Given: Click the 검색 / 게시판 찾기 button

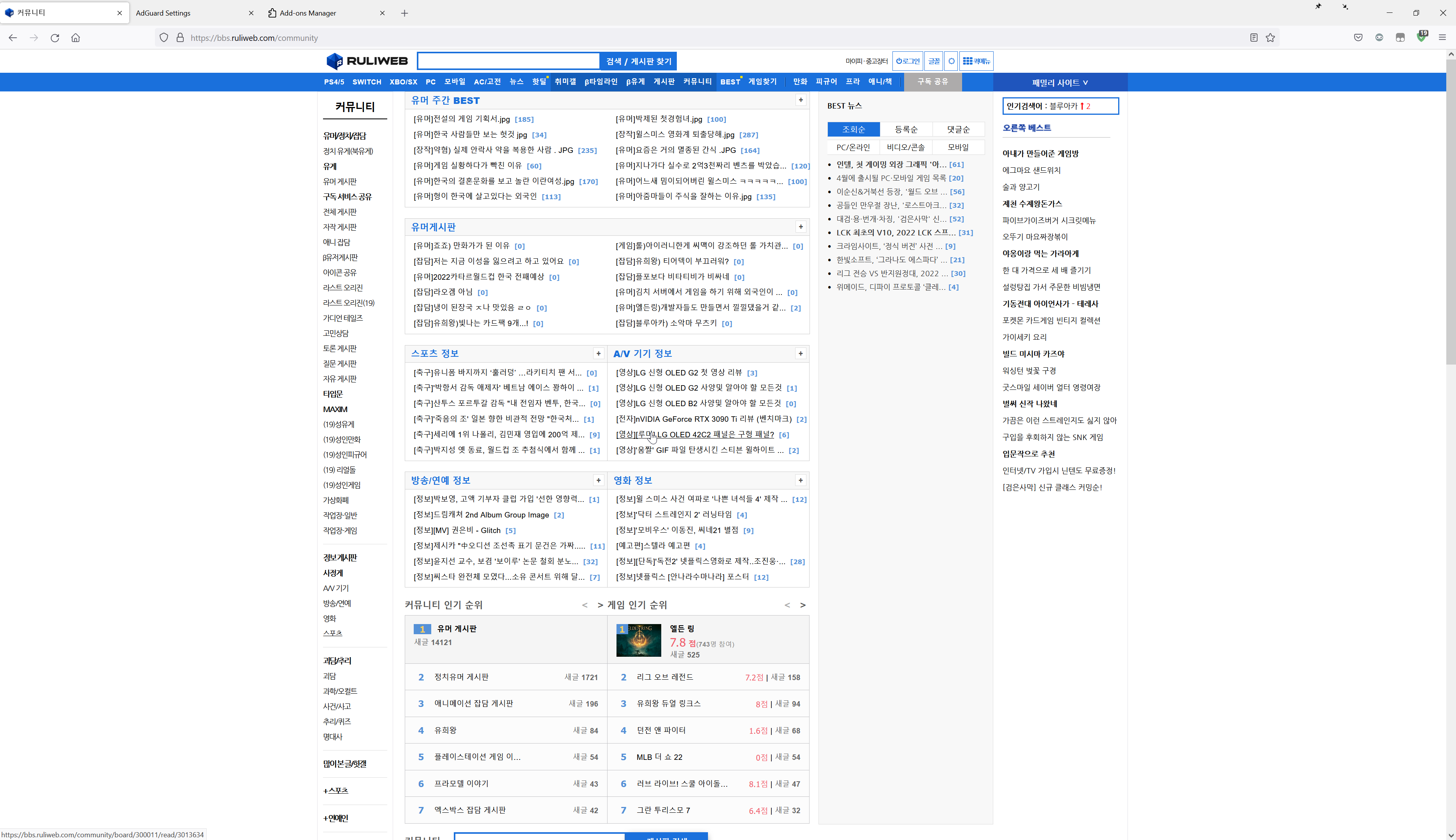Looking at the screenshot, I should [x=638, y=61].
